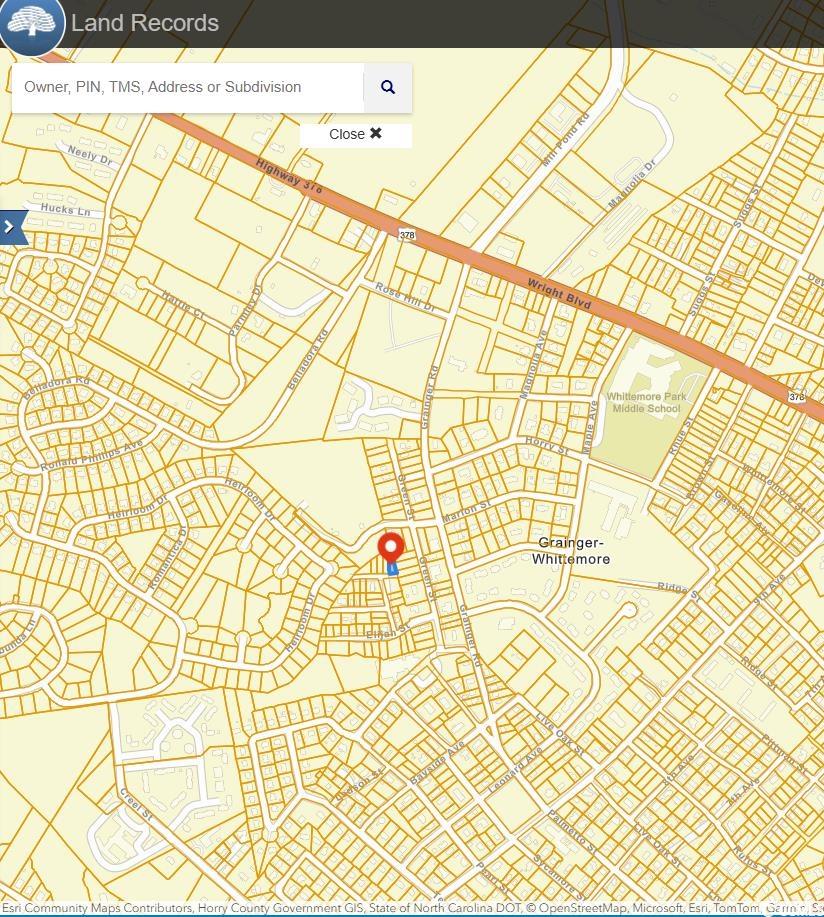Click the Ronald Phillips Ave street label

pyautogui.click(x=92, y=455)
